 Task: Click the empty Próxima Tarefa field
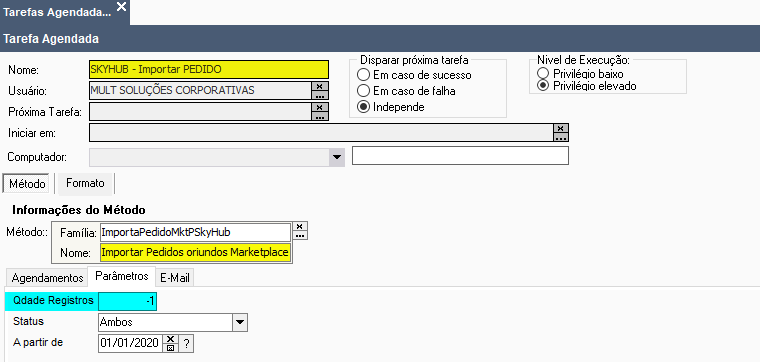(200, 111)
